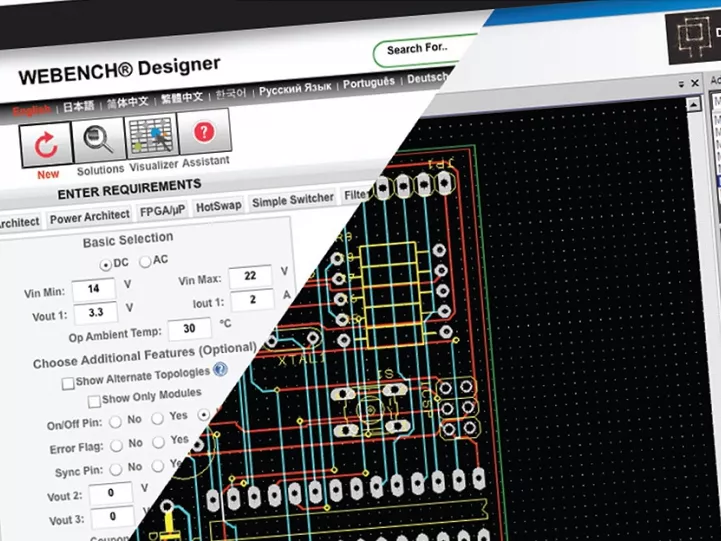
Task: Switch language to 简体中文
Action: pos(128,102)
